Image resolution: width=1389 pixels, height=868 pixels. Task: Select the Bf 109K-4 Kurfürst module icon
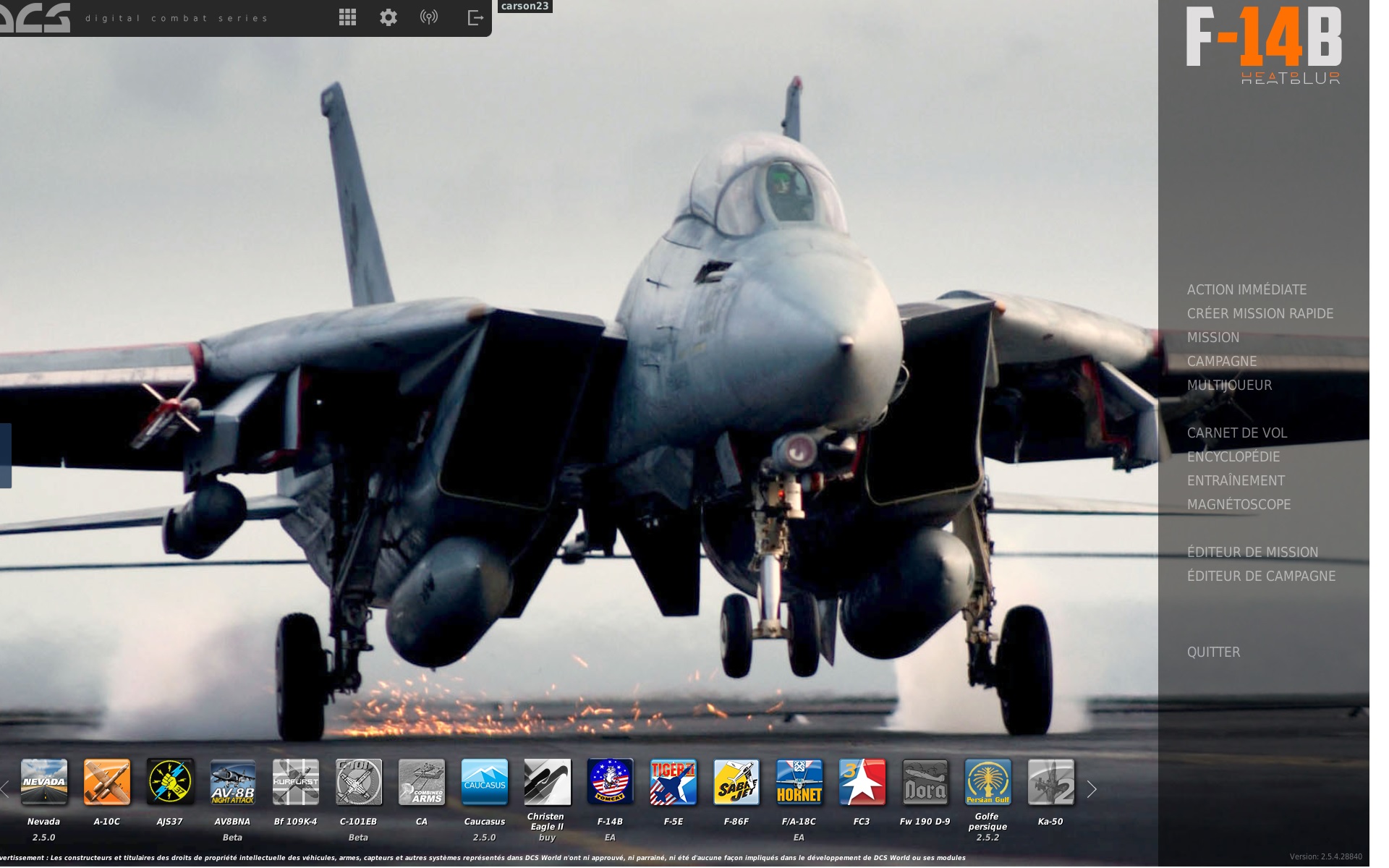(296, 782)
